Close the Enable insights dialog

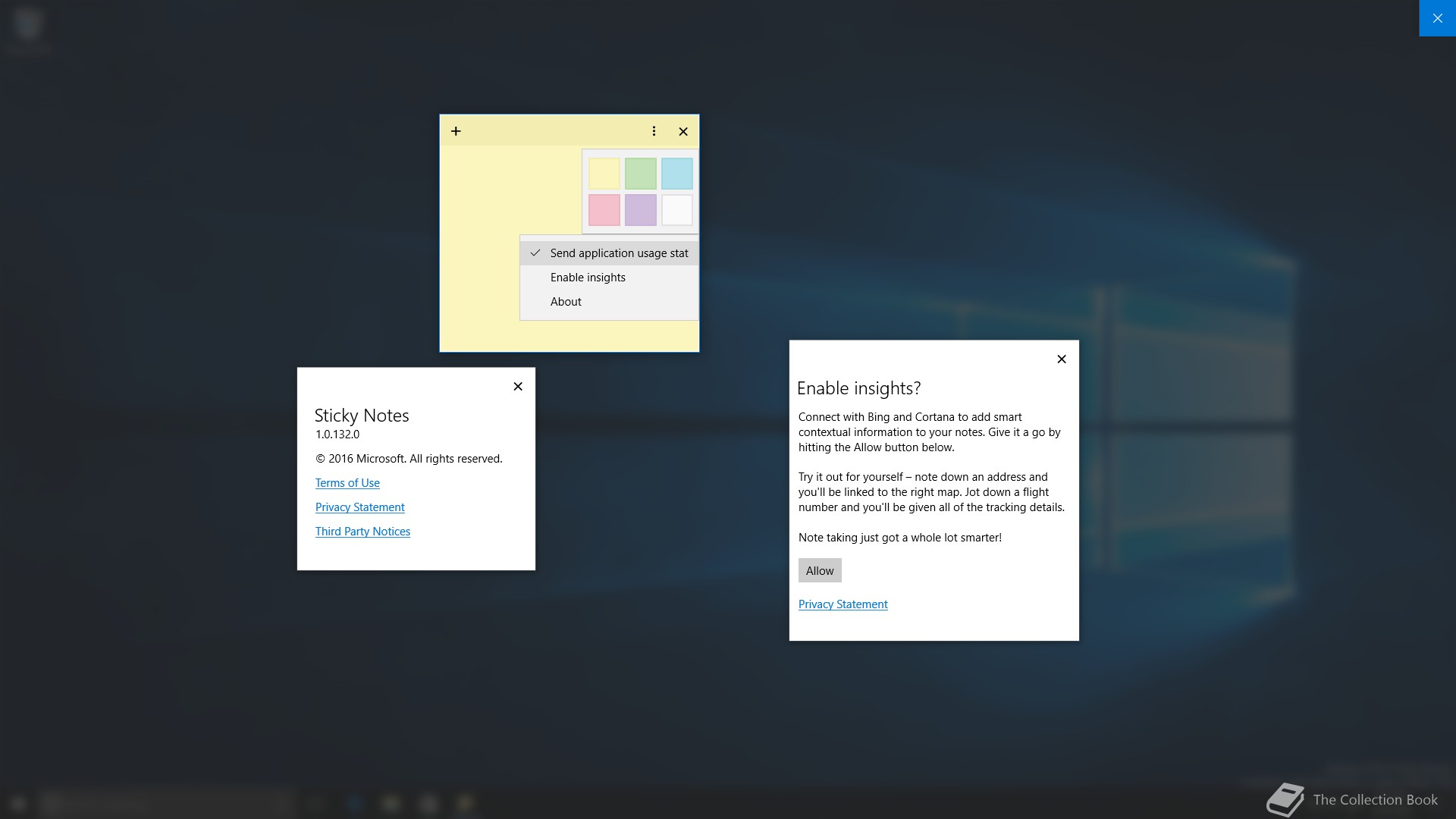[x=1062, y=359]
